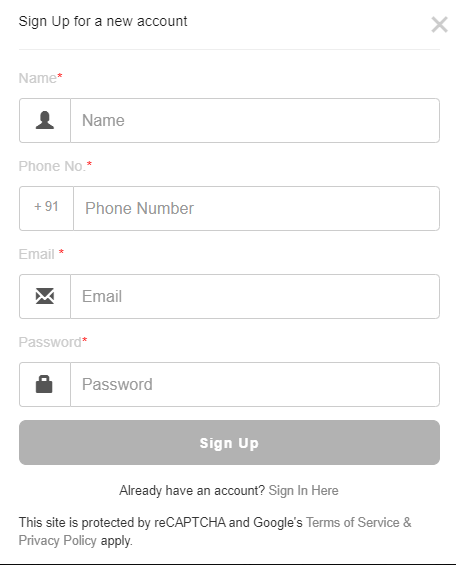This screenshot has height=565, width=456.
Task: Click the Name* field label
Action: click(x=41, y=78)
